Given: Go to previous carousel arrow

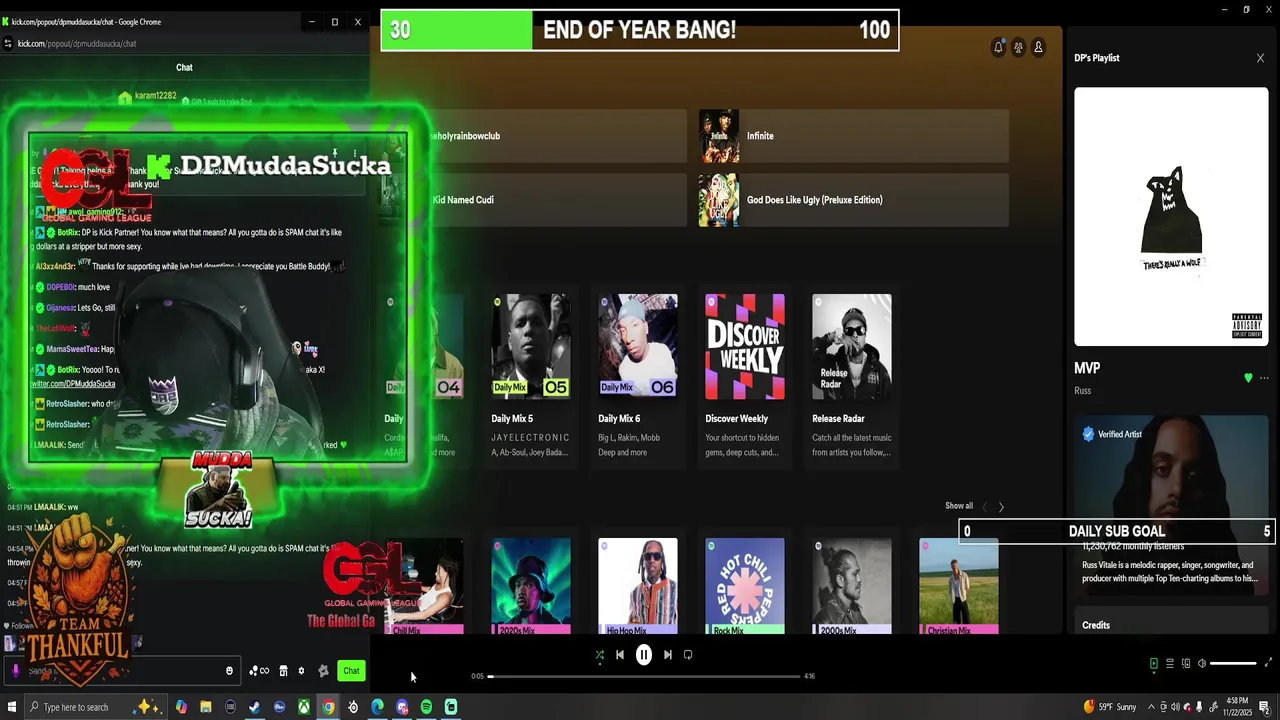Looking at the screenshot, I should 984,507.
